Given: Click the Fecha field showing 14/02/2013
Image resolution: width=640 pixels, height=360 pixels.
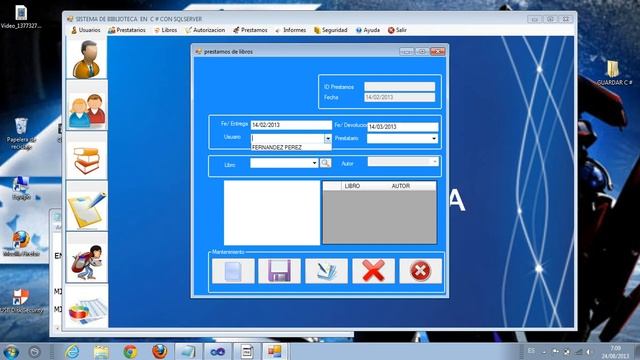Looking at the screenshot, I should [x=400, y=97].
